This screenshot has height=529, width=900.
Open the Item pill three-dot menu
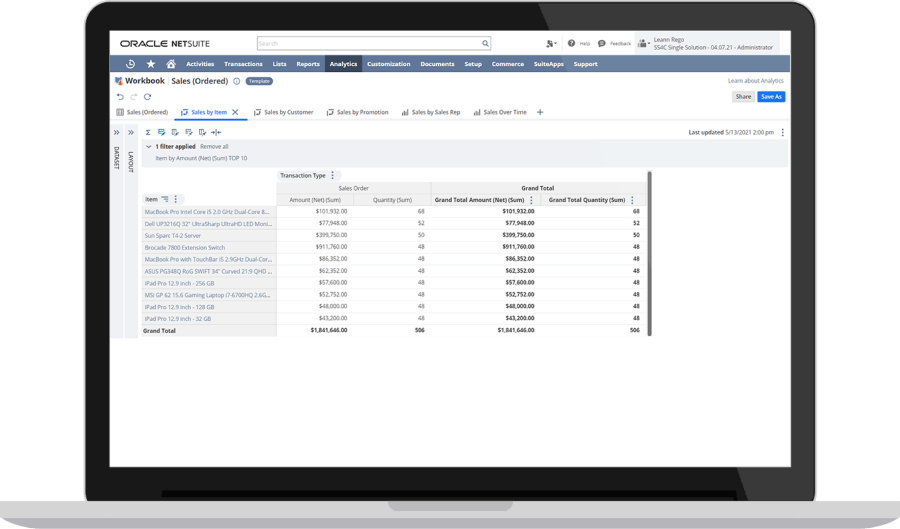click(x=176, y=199)
